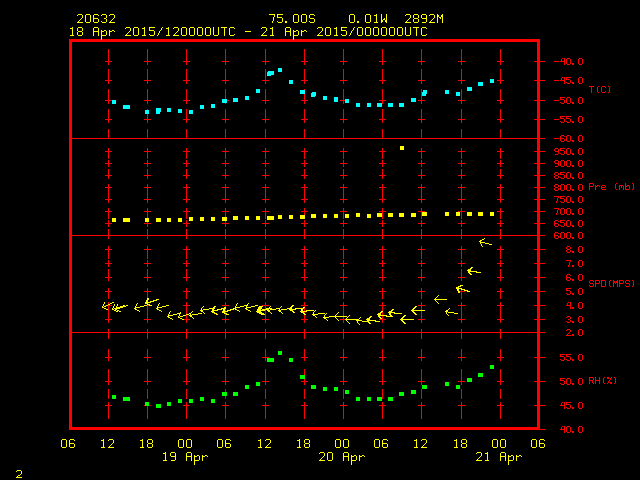Click the -40.0 temperature axis value

point(569,62)
